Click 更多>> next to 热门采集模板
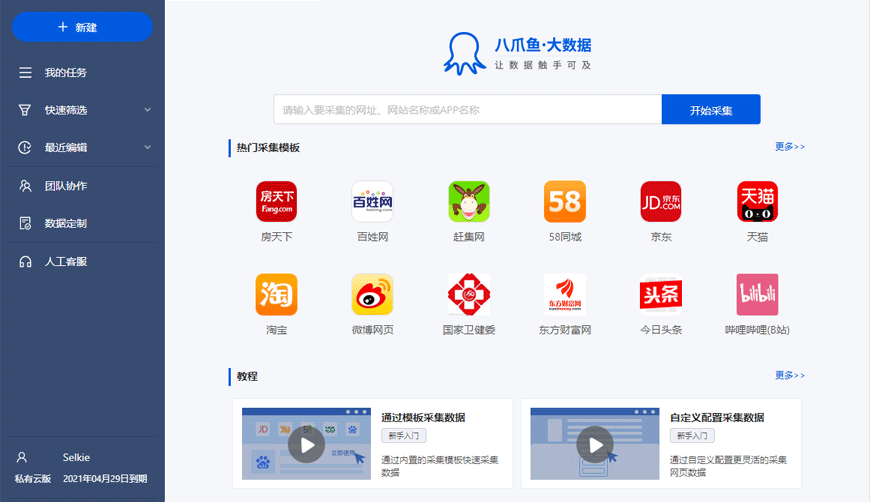870x502 pixels. click(x=790, y=146)
